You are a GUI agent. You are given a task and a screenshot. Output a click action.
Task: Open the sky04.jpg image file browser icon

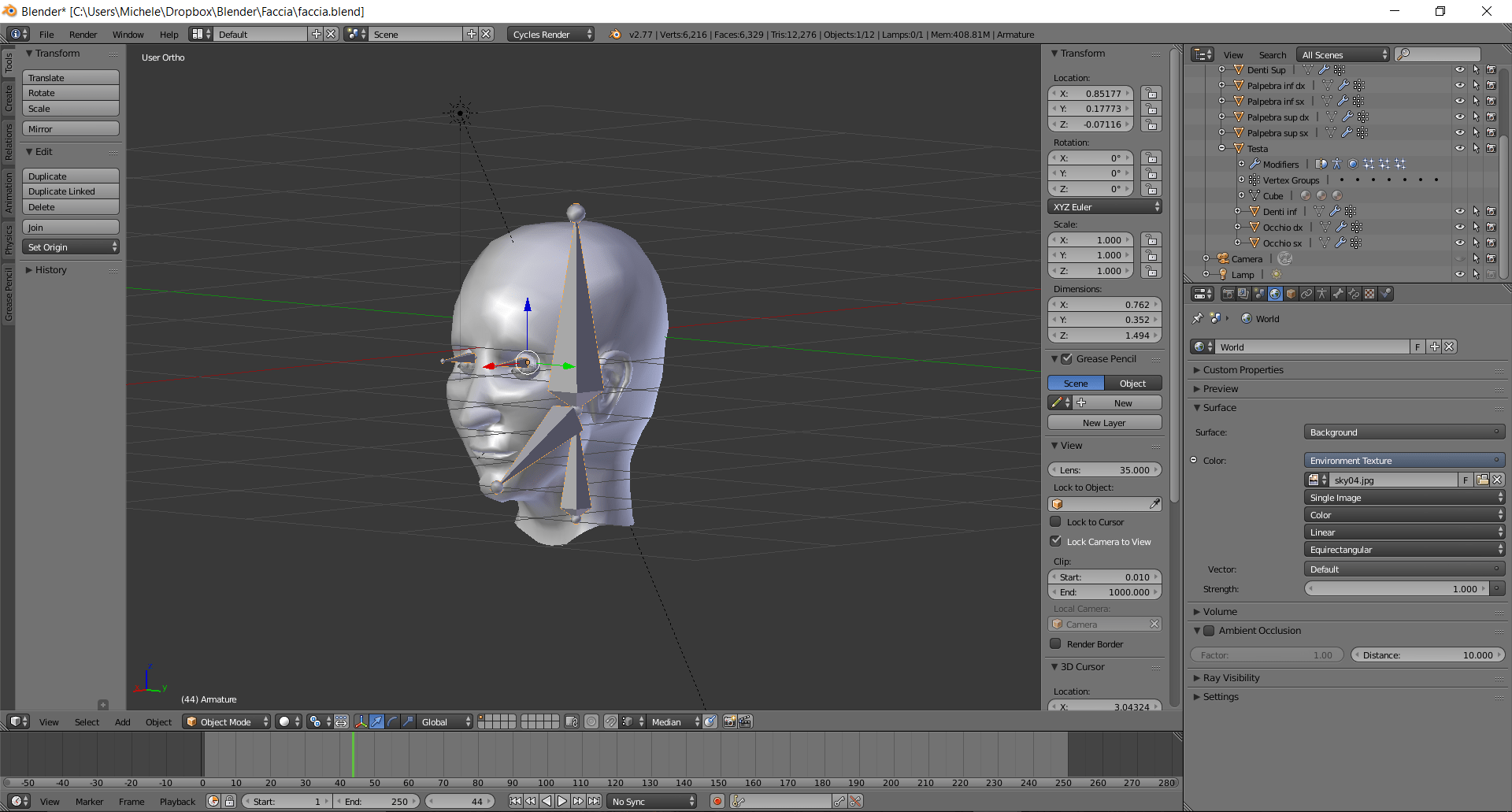point(1483,480)
